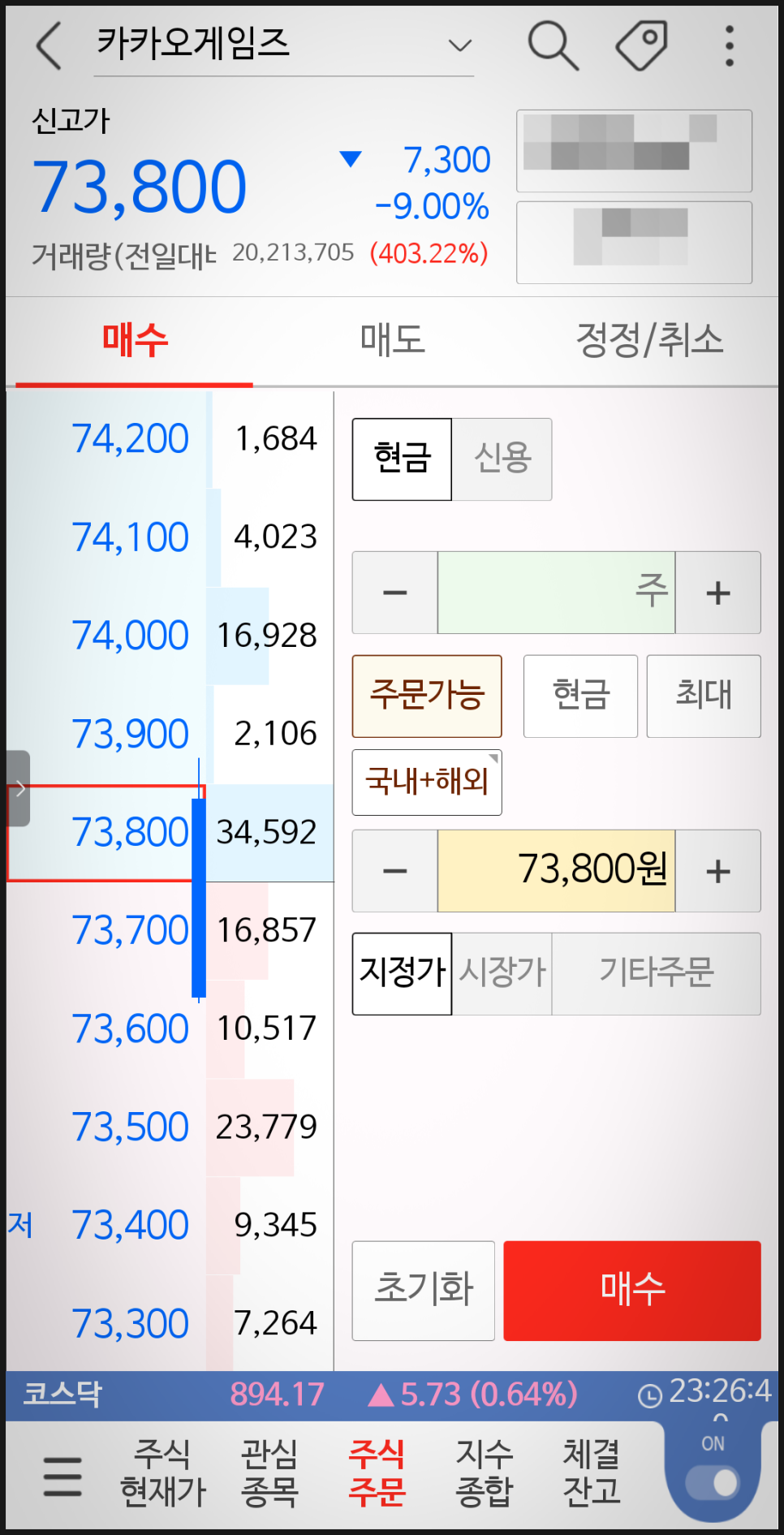Open the three-dot more menu
Screen dimensions: 784x1535
click(730, 45)
